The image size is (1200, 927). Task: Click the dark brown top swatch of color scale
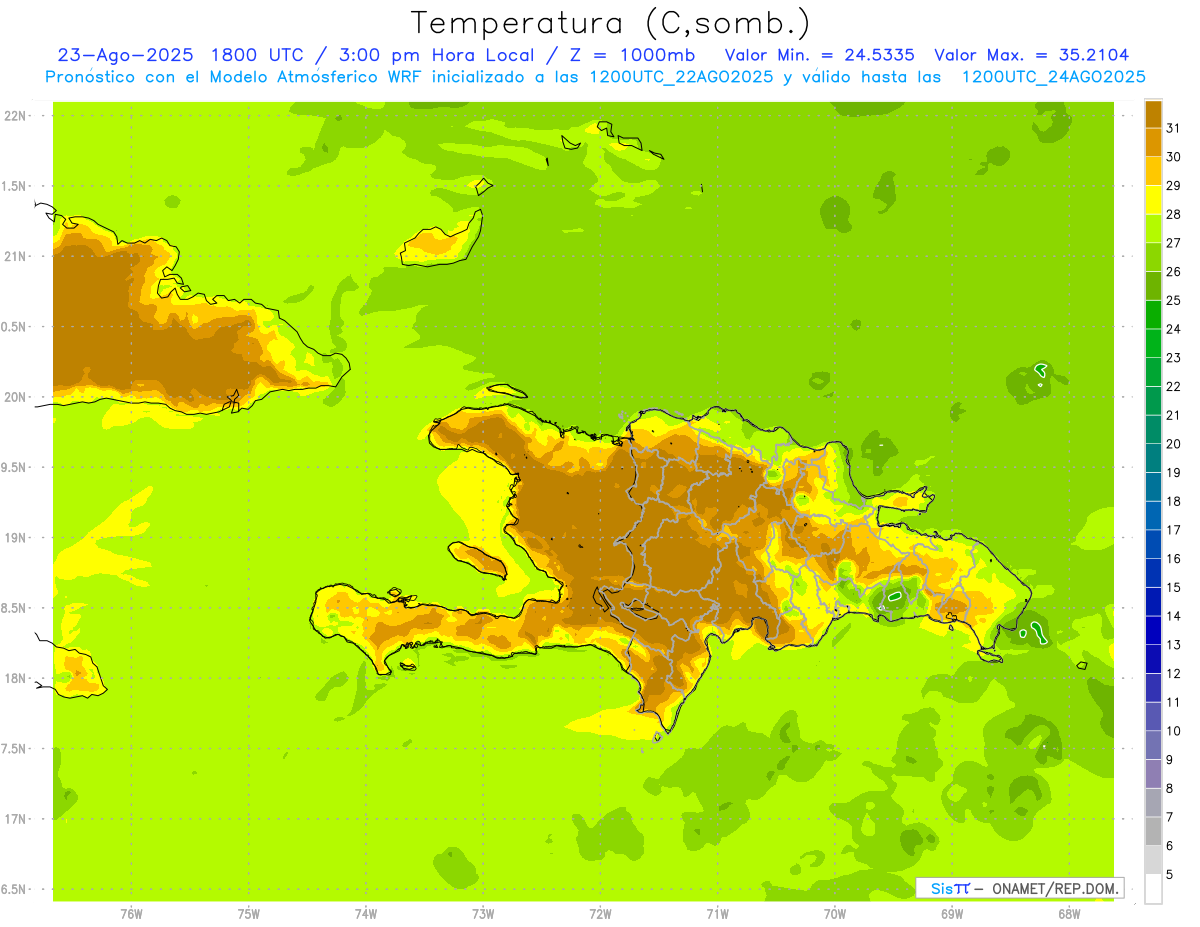1153,113
